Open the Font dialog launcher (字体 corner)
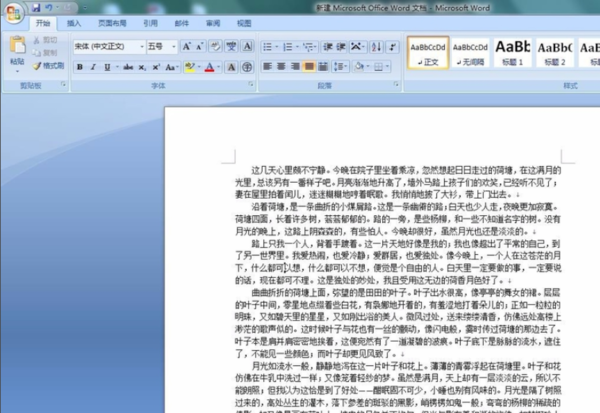This screenshot has height=413, width=600. point(251,84)
